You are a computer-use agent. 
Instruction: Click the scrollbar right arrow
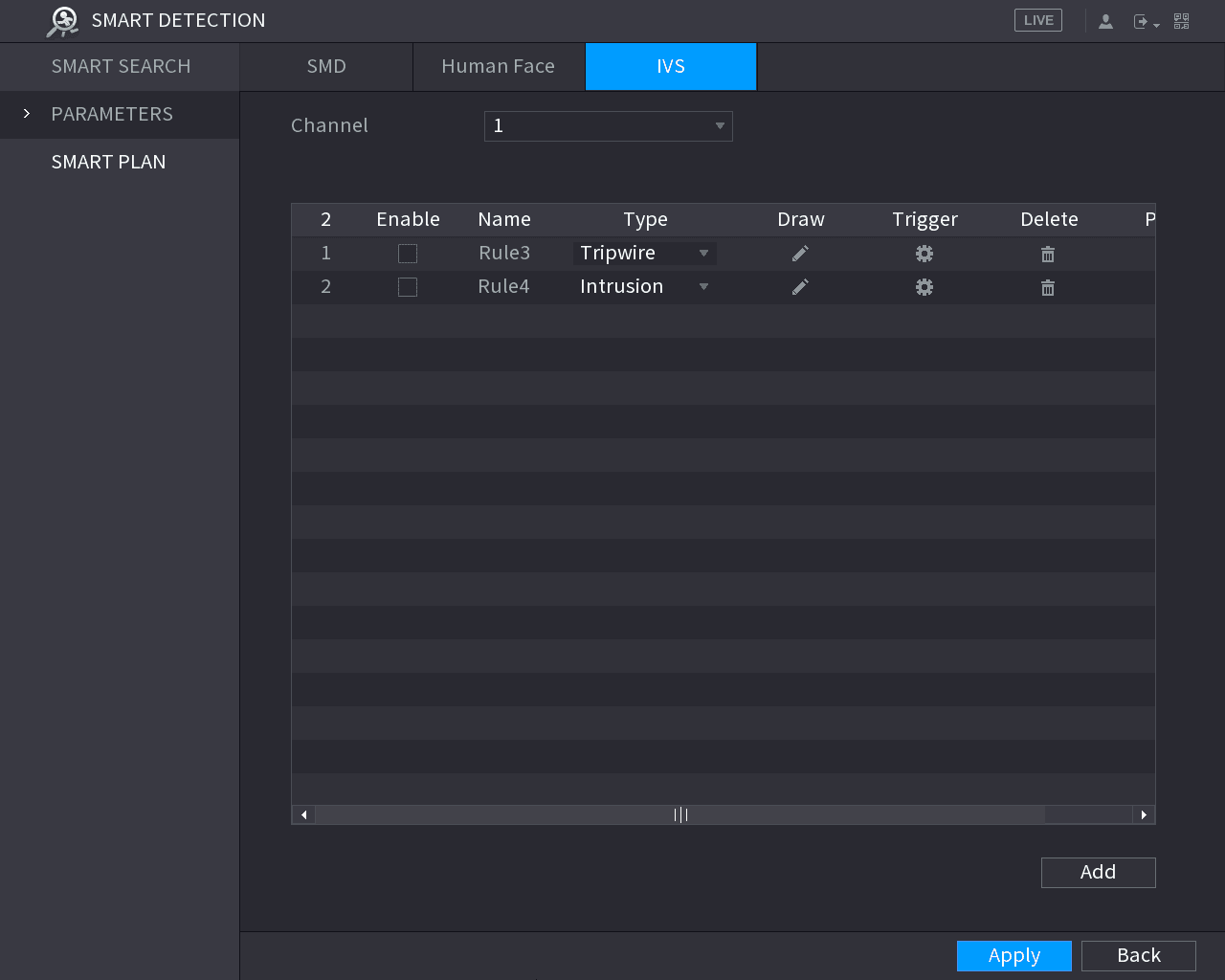tap(1144, 814)
